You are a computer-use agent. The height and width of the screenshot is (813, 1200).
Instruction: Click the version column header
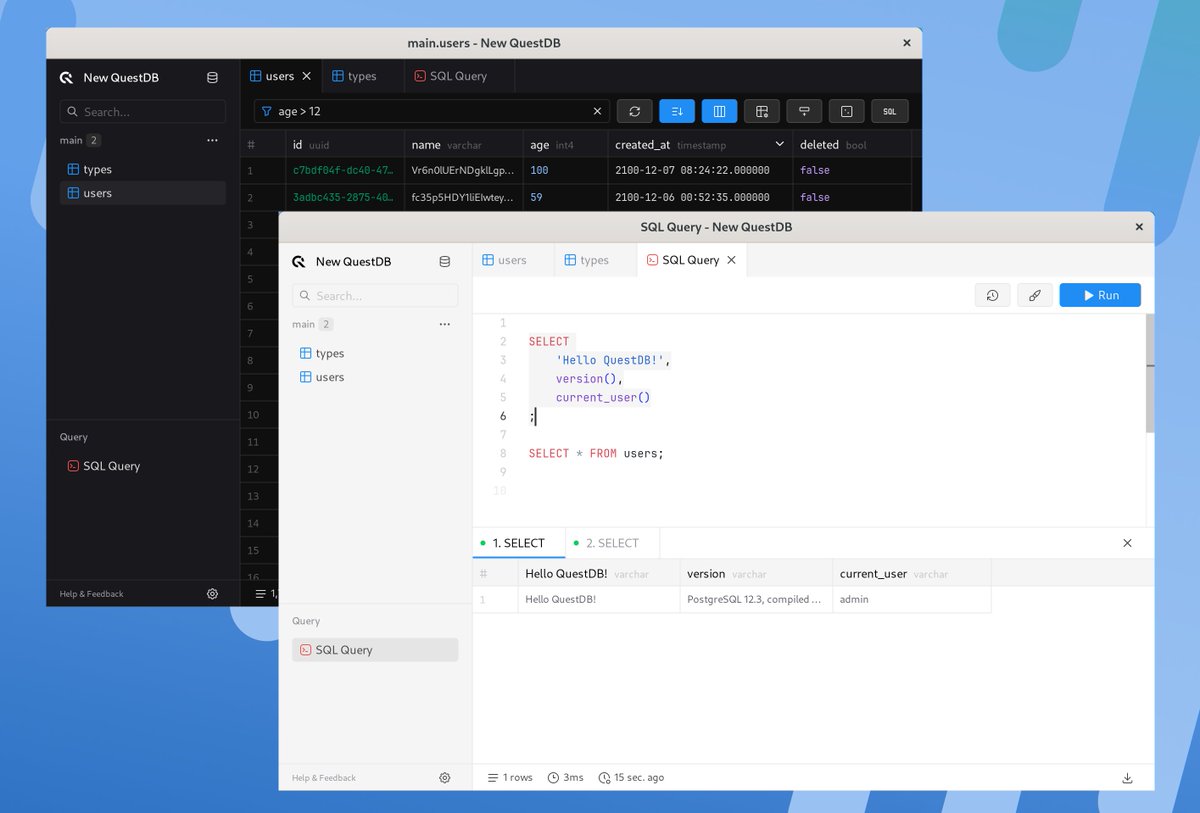(756, 574)
